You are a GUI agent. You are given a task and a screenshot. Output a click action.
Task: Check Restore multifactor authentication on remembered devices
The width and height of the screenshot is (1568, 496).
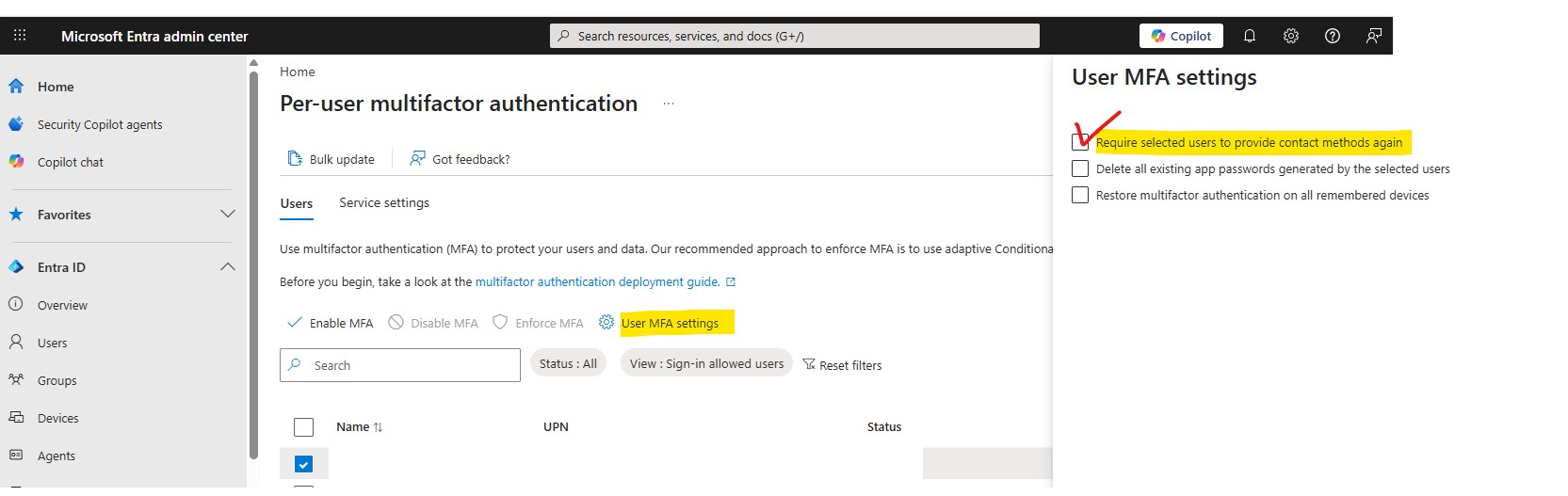1080,195
